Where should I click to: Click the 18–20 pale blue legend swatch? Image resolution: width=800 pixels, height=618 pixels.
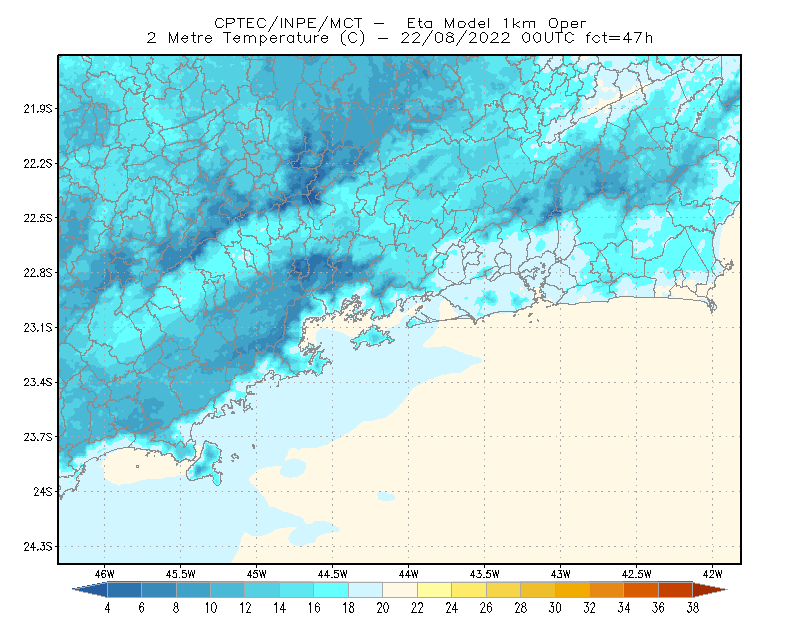coord(366,590)
